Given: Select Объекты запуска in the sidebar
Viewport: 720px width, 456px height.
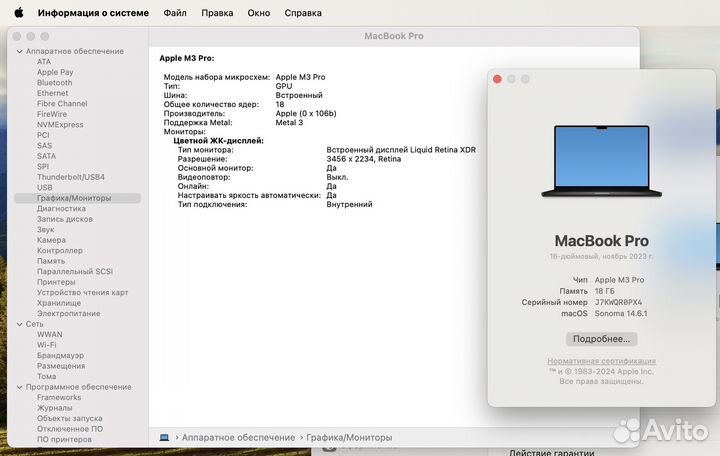Looking at the screenshot, I should click(x=70, y=419).
